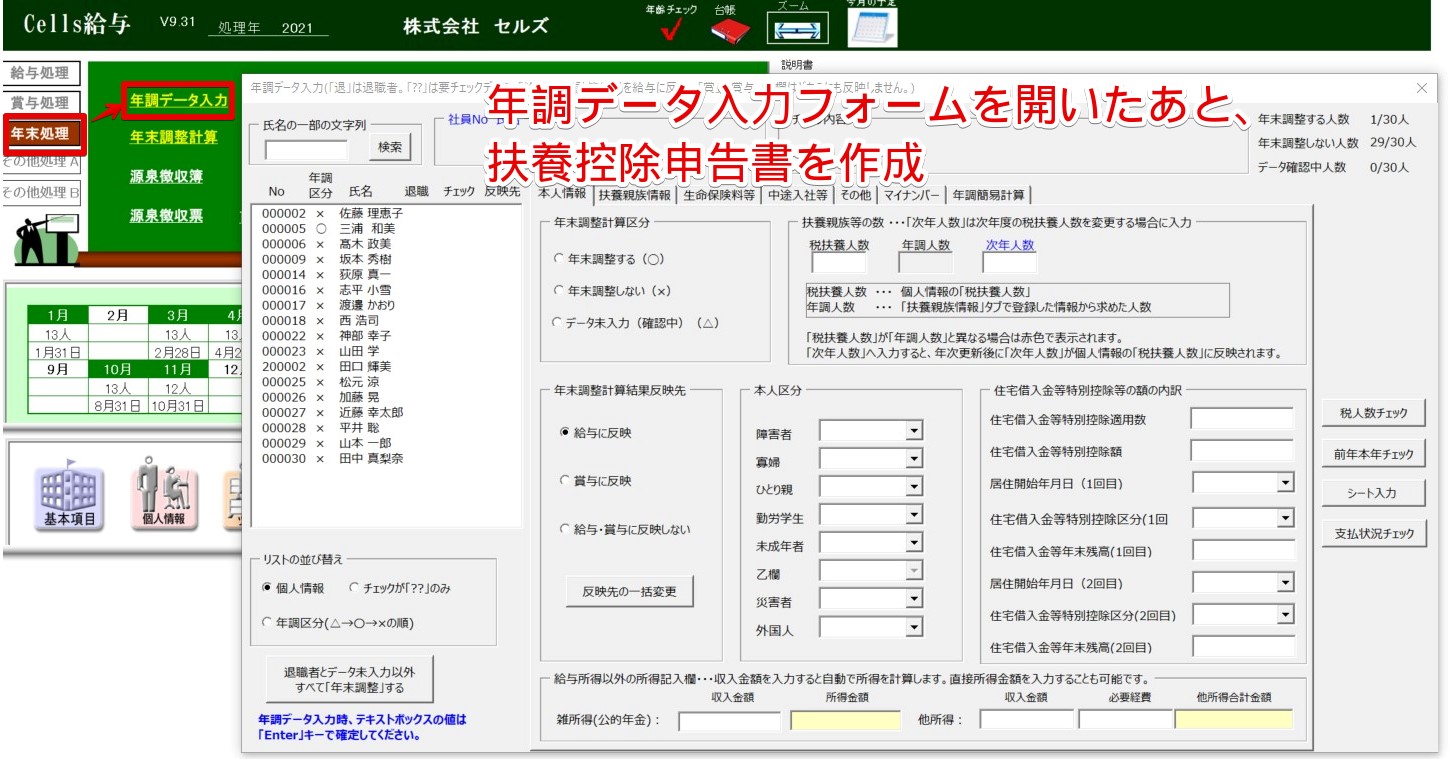
Task: Open the ひとり親 dropdown
Action: point(913,487)
